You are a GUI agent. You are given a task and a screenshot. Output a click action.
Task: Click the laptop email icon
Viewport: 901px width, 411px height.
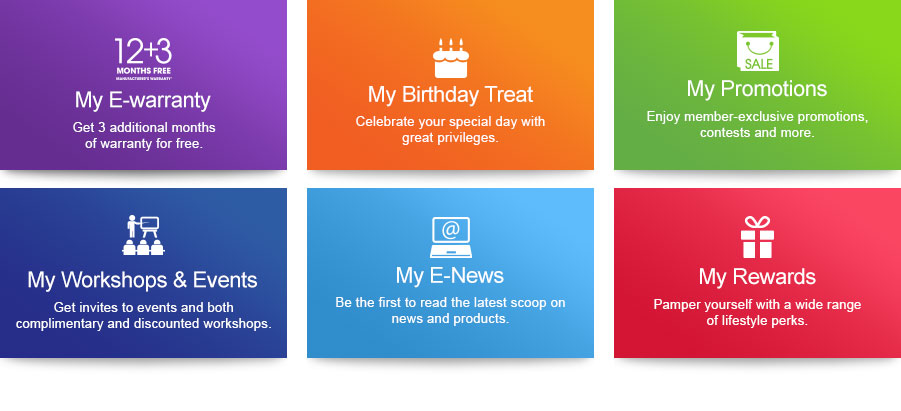click(450, 236)
